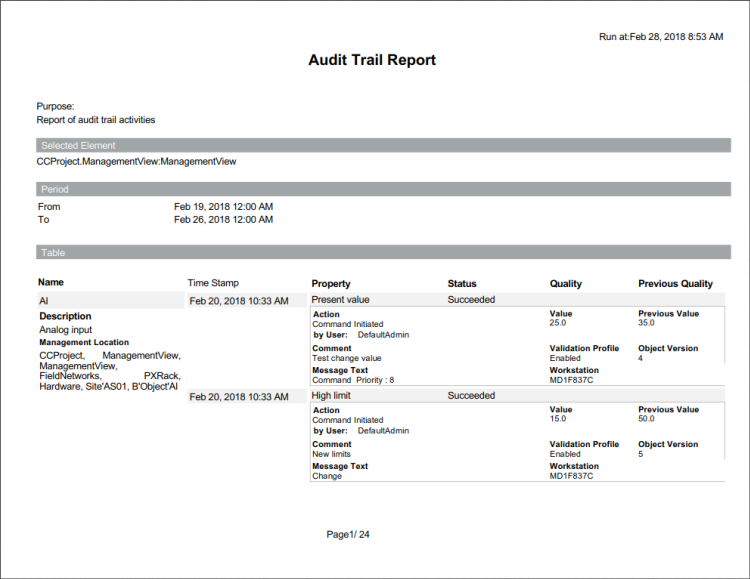Click the Page 1/24 footer indicator
The width and height of the screenshot is (750, 579).
[348, 534]
